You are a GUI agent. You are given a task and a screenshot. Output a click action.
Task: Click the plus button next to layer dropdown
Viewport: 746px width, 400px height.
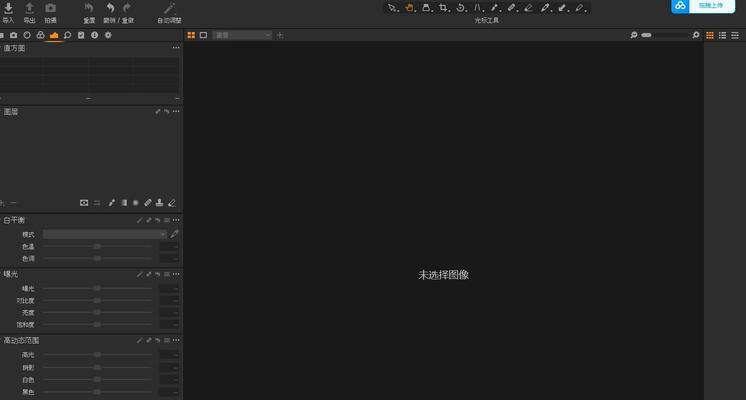coord(280,35)
